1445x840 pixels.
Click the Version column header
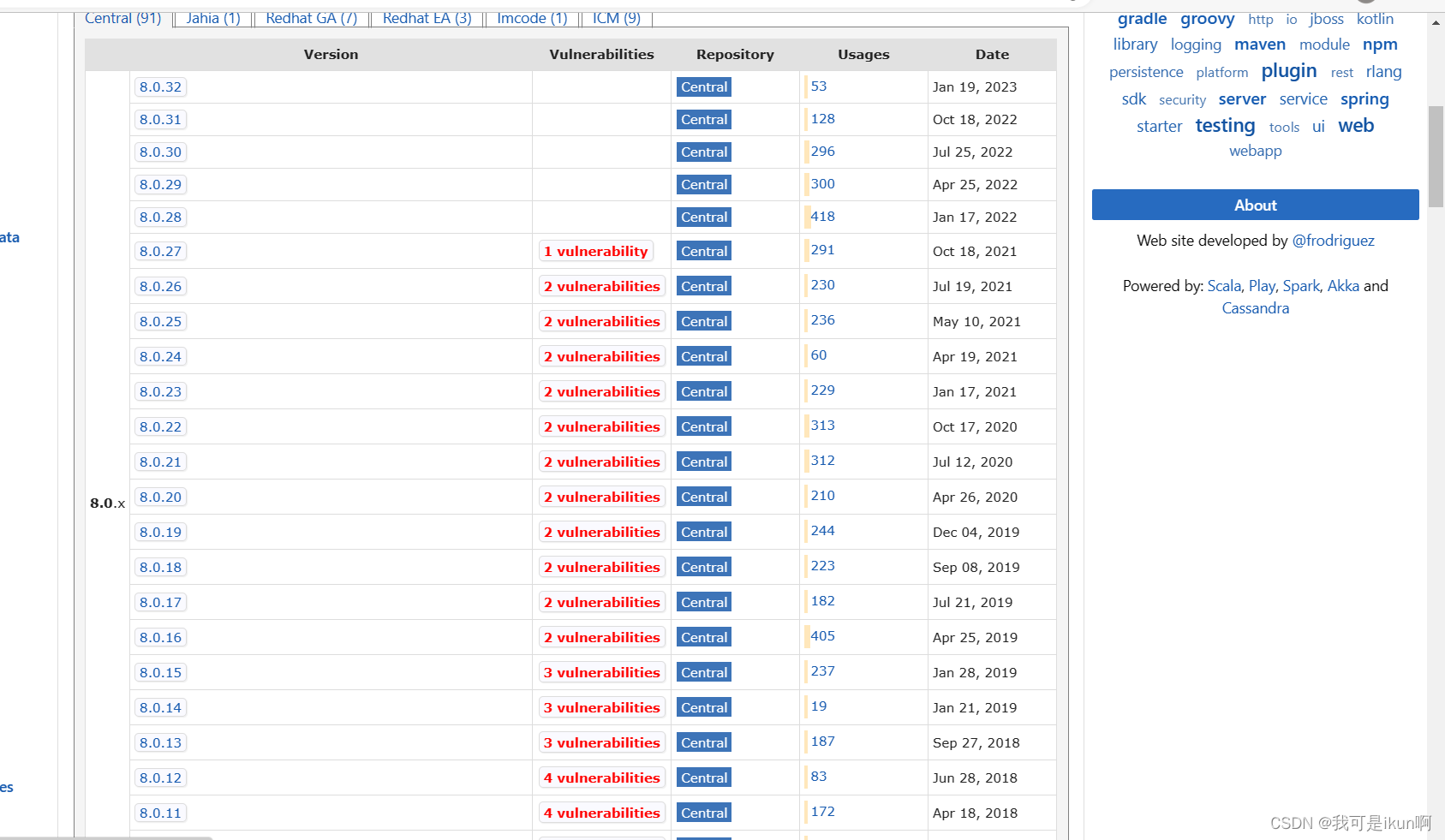click(331, 54)
